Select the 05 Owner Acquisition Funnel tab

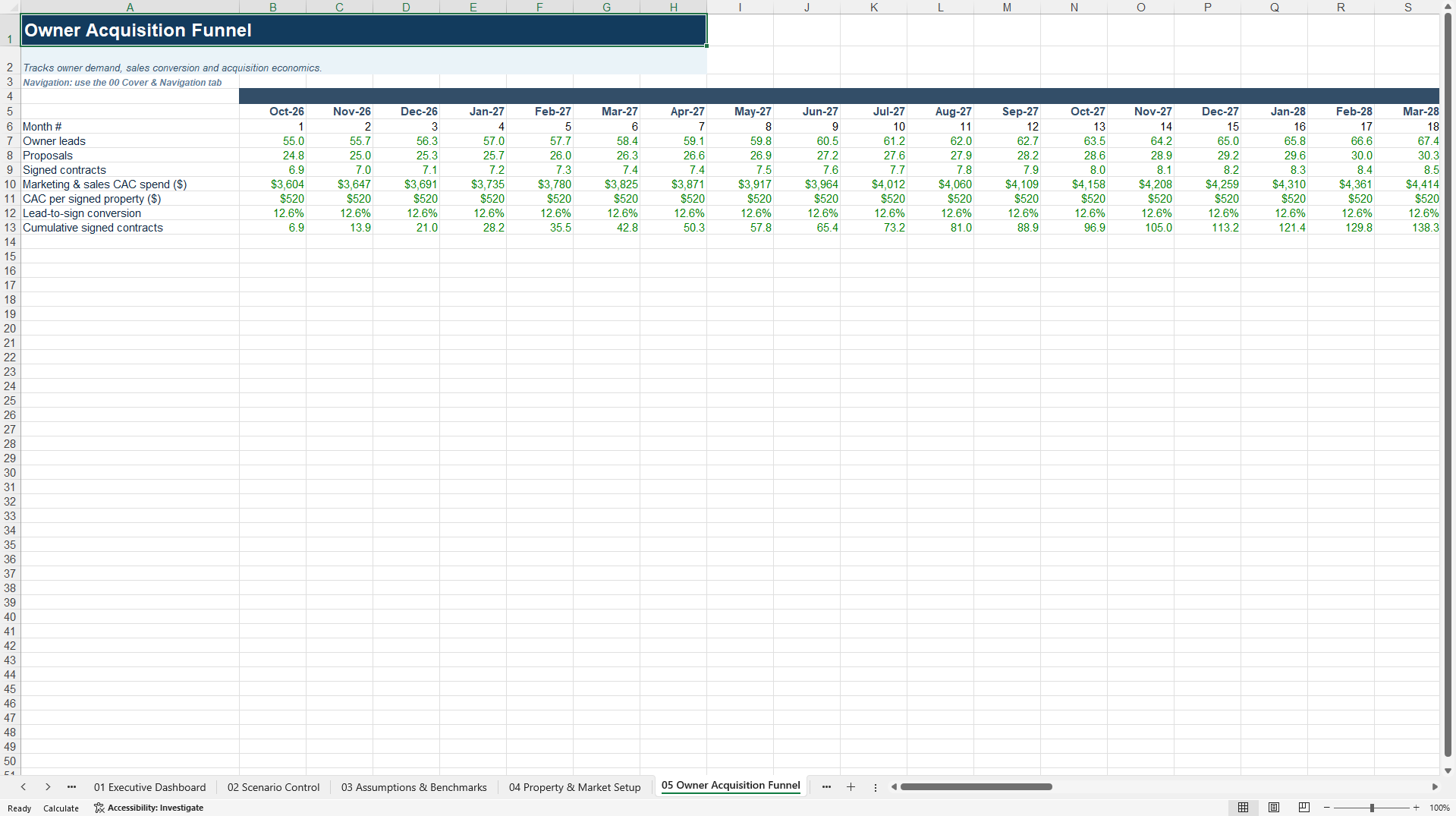tap(731, 786)
